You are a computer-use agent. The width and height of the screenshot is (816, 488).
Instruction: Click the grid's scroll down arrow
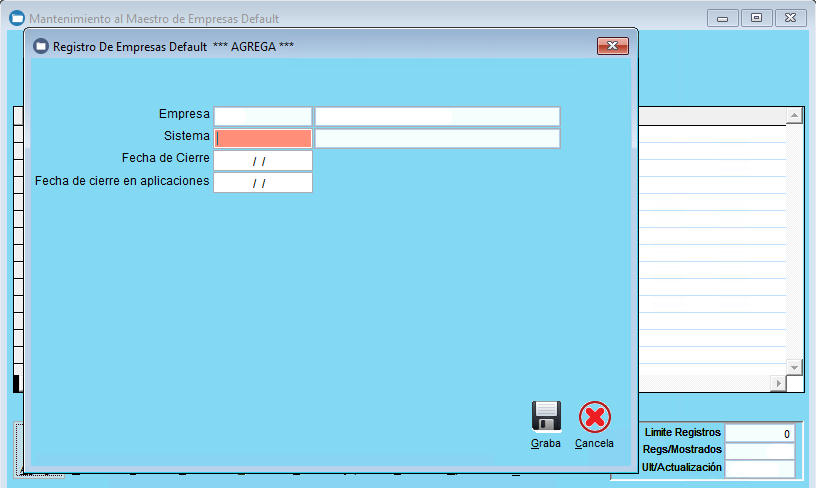coord(794,366)
